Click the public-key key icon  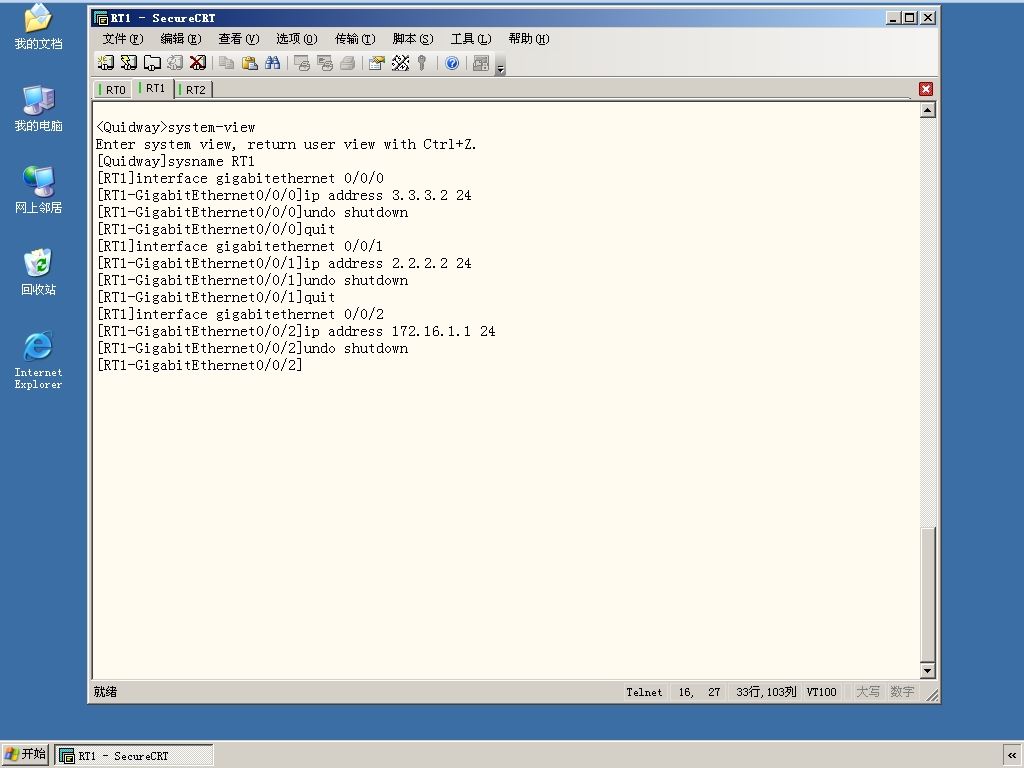pos(423,63)
